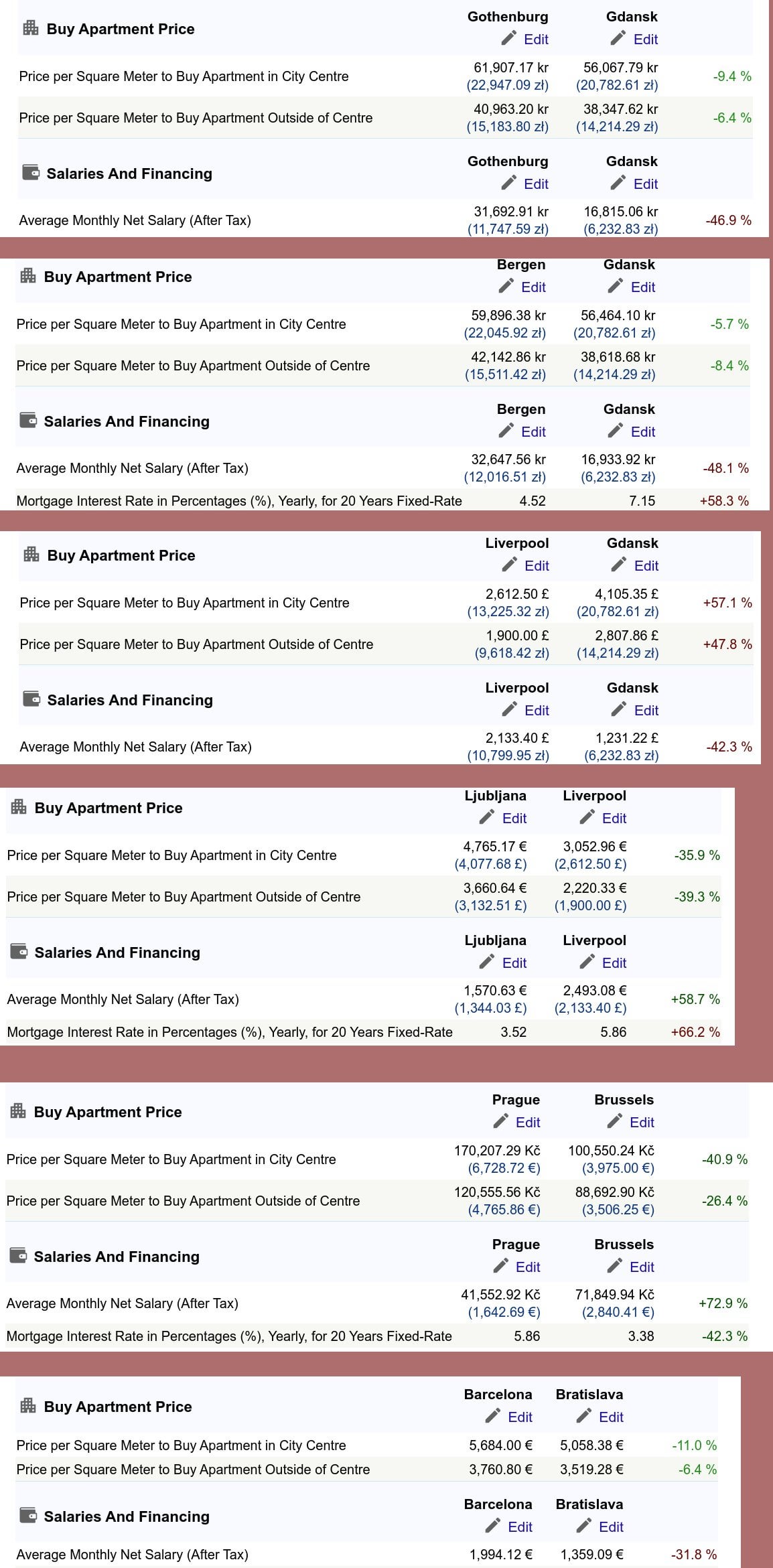The image size is (773, 1568).
Task: Click the pencil icon under Liverpool in the Liverpool–Gdansk Salaries section
Action: coord(510,709)
